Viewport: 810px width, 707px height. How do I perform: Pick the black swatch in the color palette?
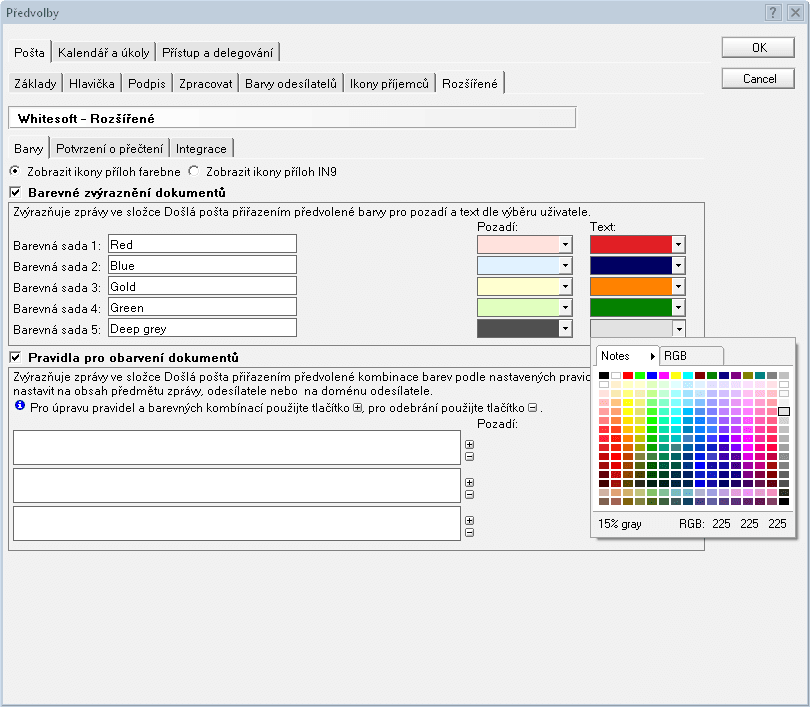coord(604,376)
